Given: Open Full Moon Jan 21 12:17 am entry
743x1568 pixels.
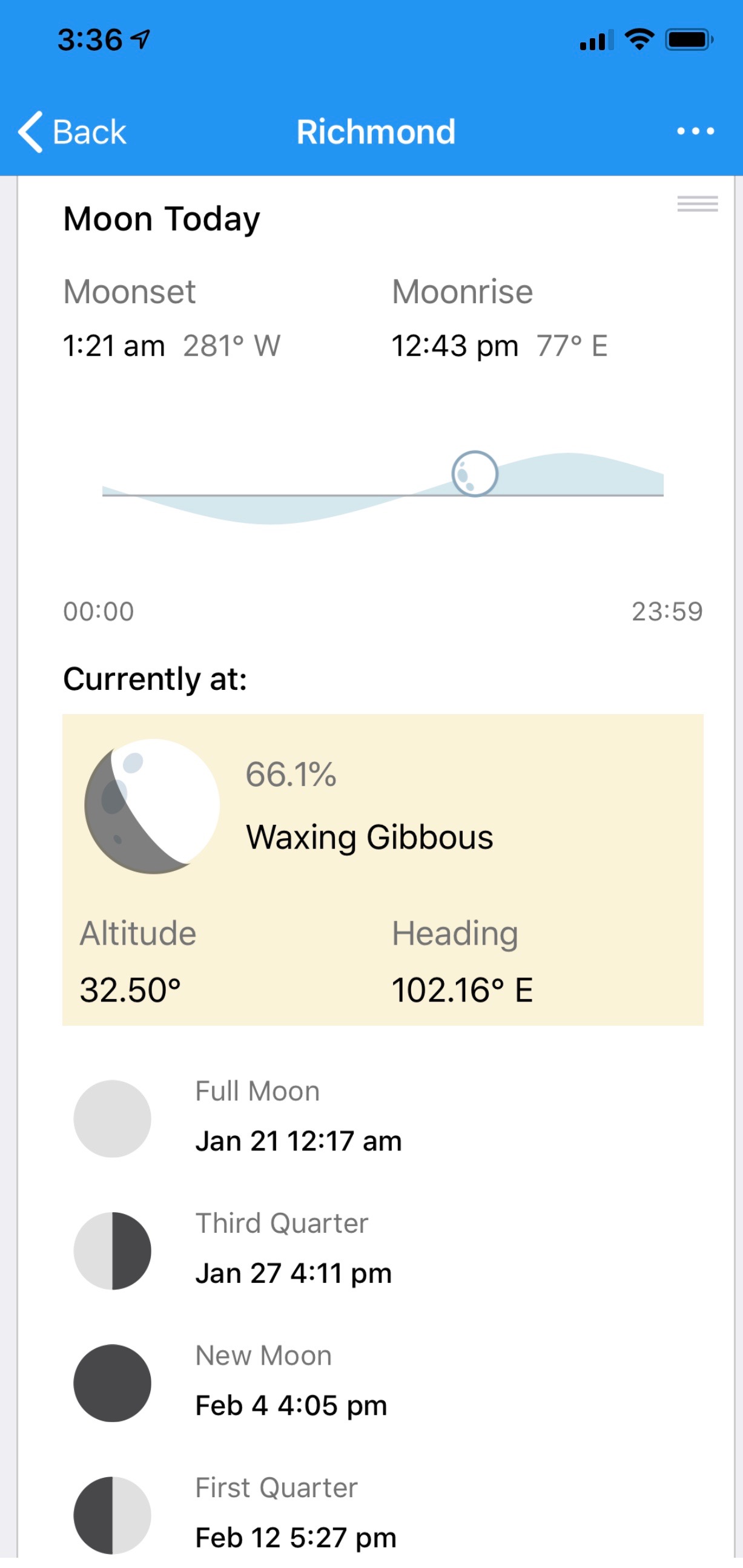Looking at the screenshot, I should tap(299, 1141).
